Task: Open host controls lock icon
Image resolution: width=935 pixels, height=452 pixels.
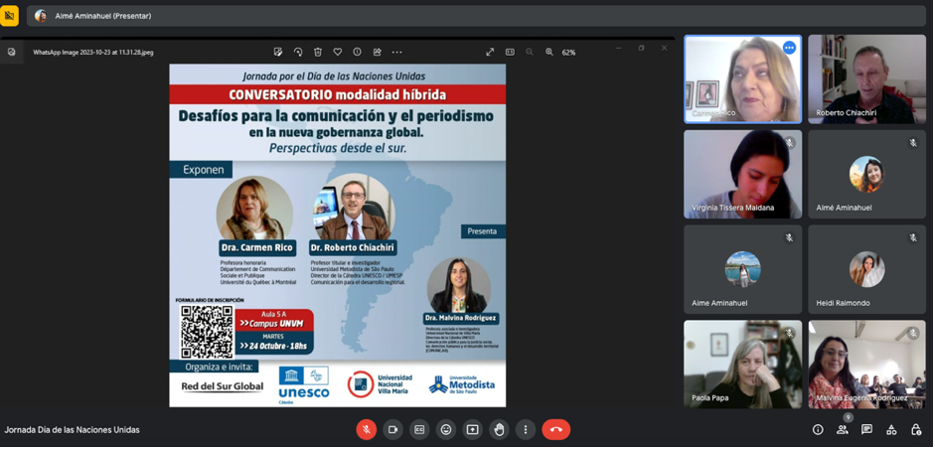Action: pyautogui.click(x=916, y=430)
